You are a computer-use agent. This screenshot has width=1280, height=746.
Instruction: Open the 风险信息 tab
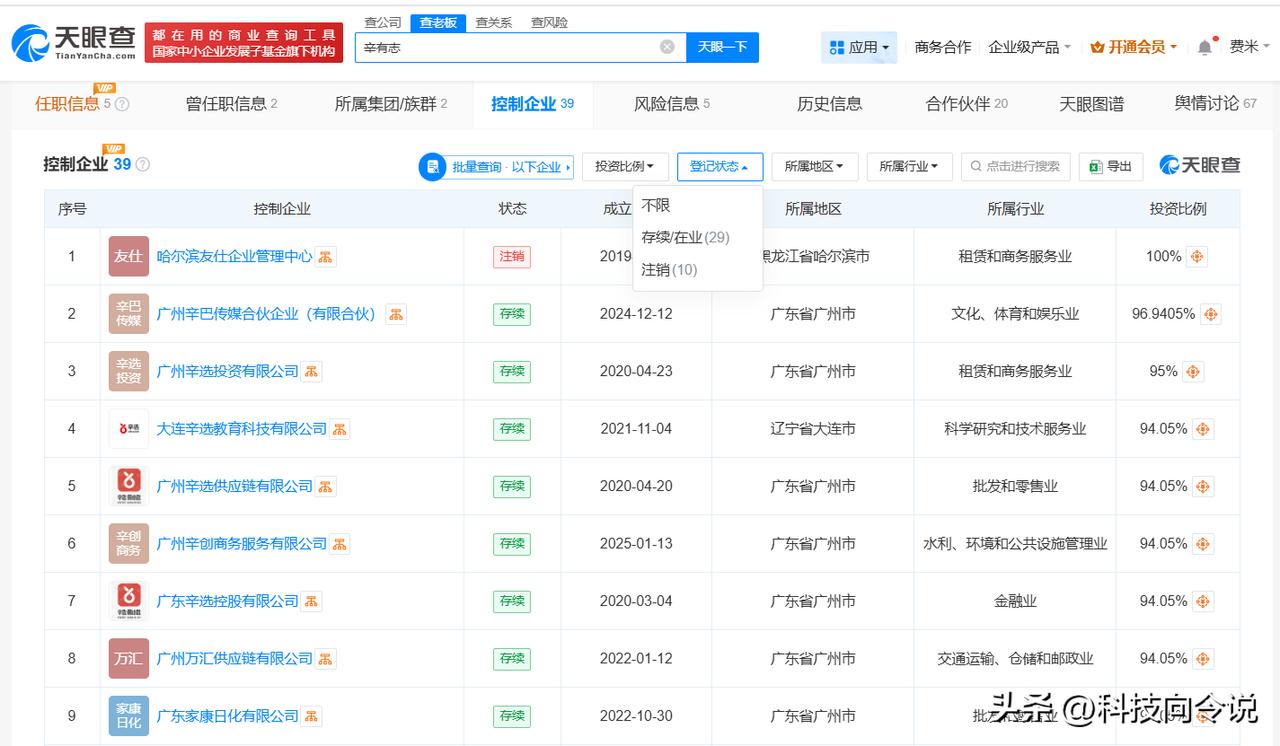[672, 104]
